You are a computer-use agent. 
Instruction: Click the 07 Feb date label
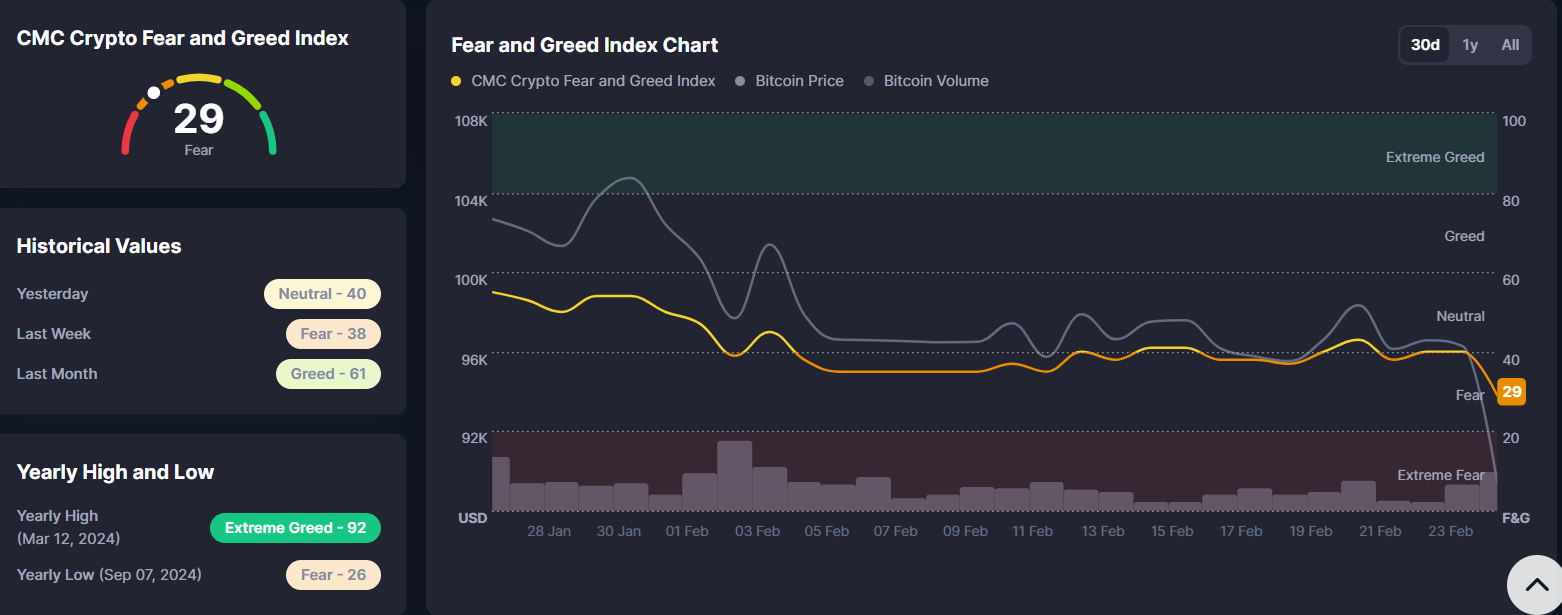pos(895,531)
